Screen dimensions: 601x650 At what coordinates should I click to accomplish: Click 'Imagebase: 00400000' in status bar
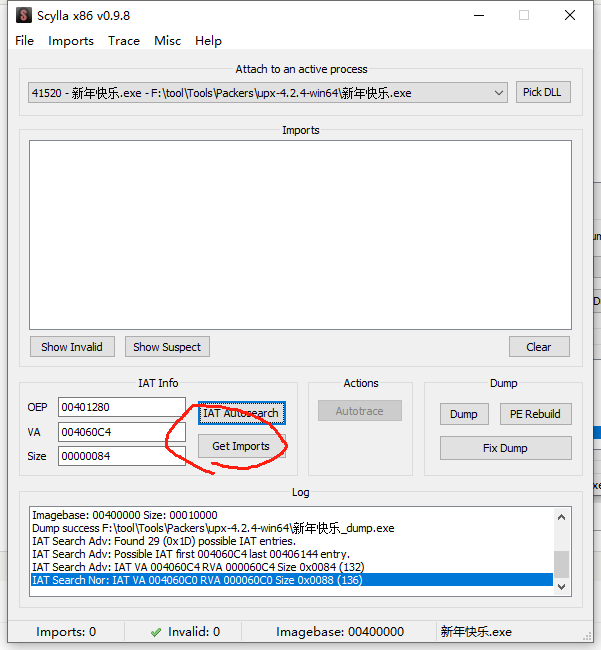(x=340, y=632)
